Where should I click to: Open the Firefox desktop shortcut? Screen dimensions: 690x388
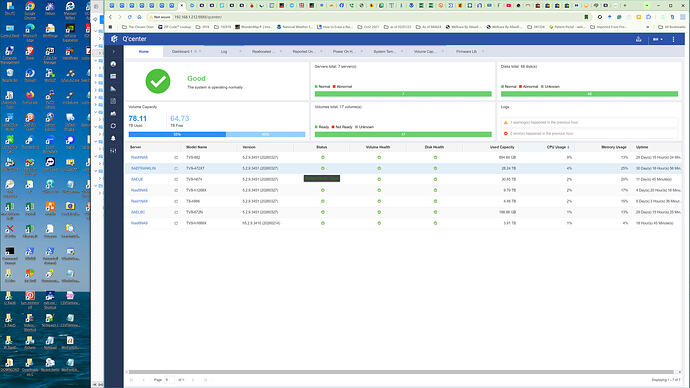[30, 98]
